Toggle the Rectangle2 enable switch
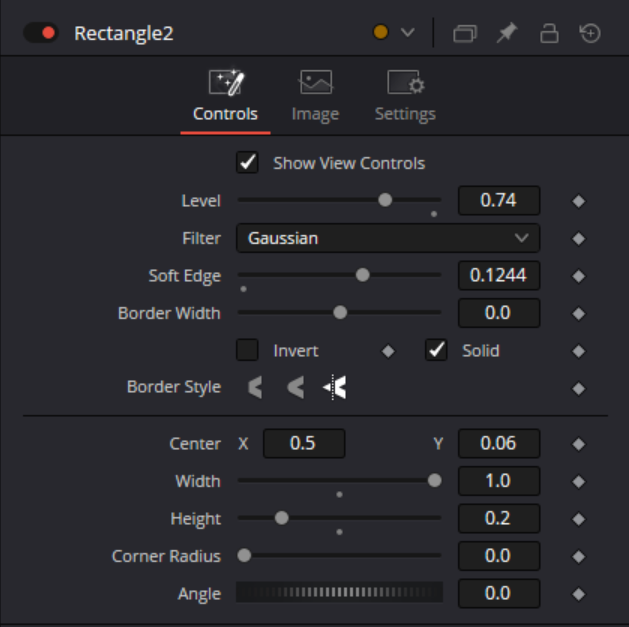 (x=41, y=33)
